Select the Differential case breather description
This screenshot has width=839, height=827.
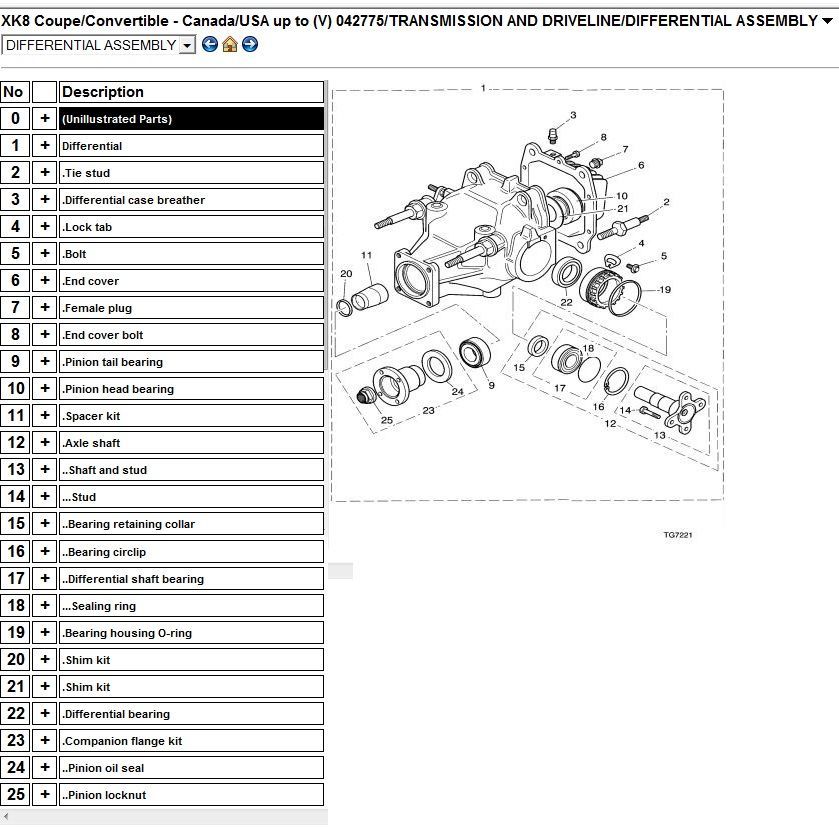point(191,200)
